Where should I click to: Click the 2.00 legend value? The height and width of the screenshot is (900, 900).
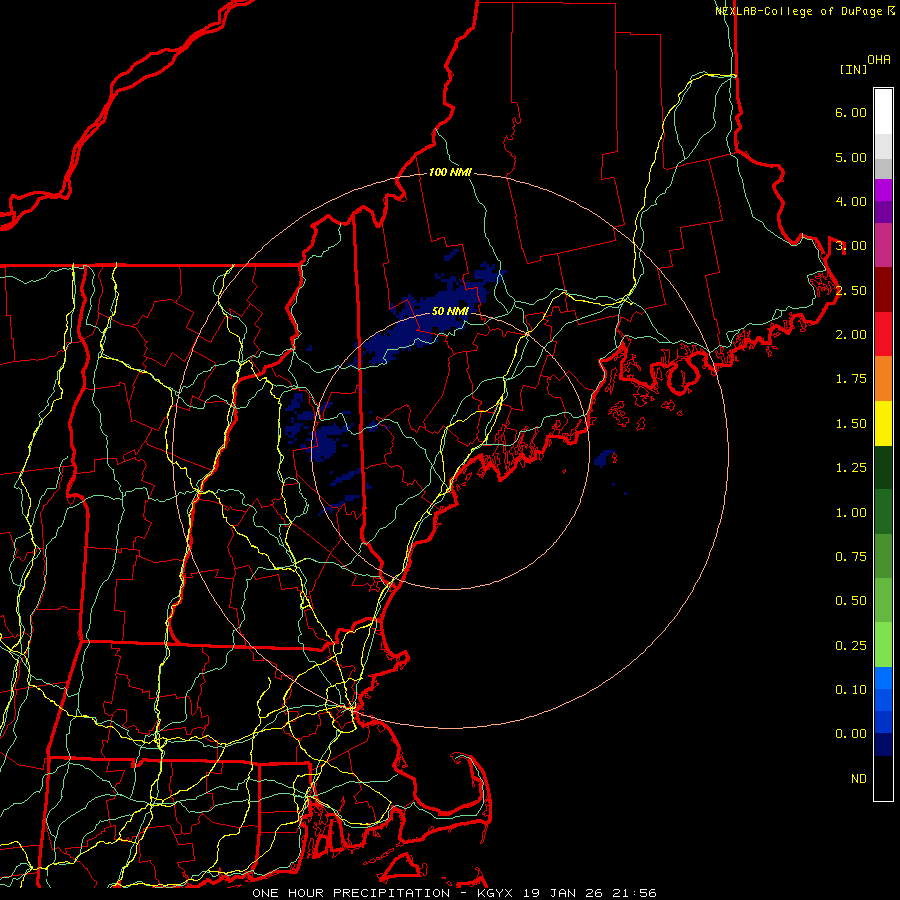coord(851,335)
